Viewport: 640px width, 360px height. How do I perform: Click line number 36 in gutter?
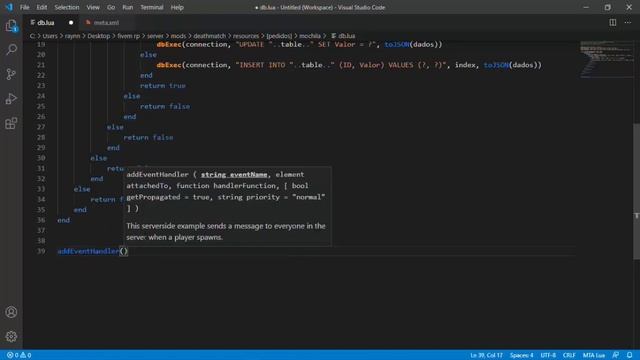click(41, 220)
